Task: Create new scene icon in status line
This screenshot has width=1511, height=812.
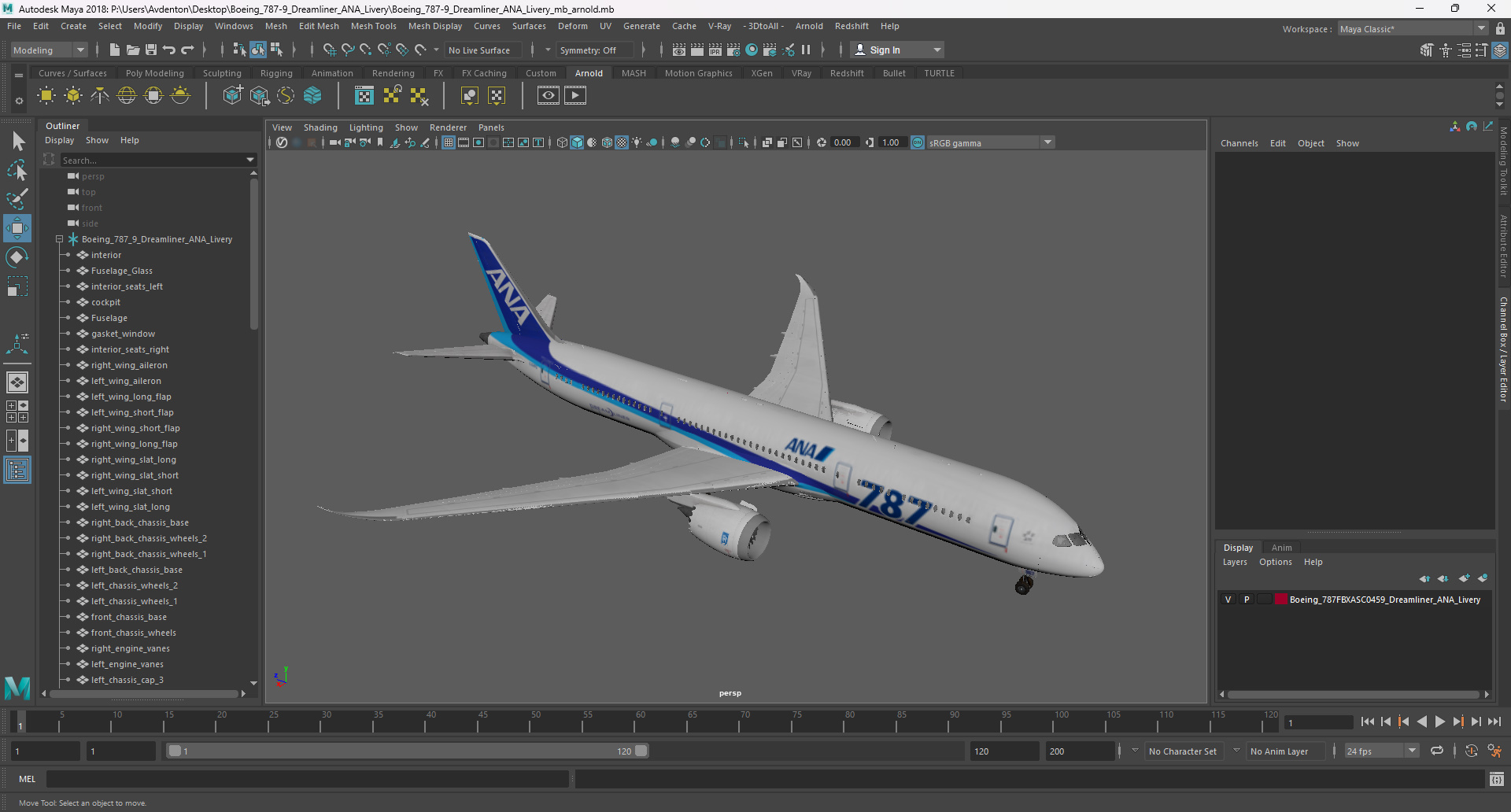Action: pyautogui.click(x=115, y=50)
